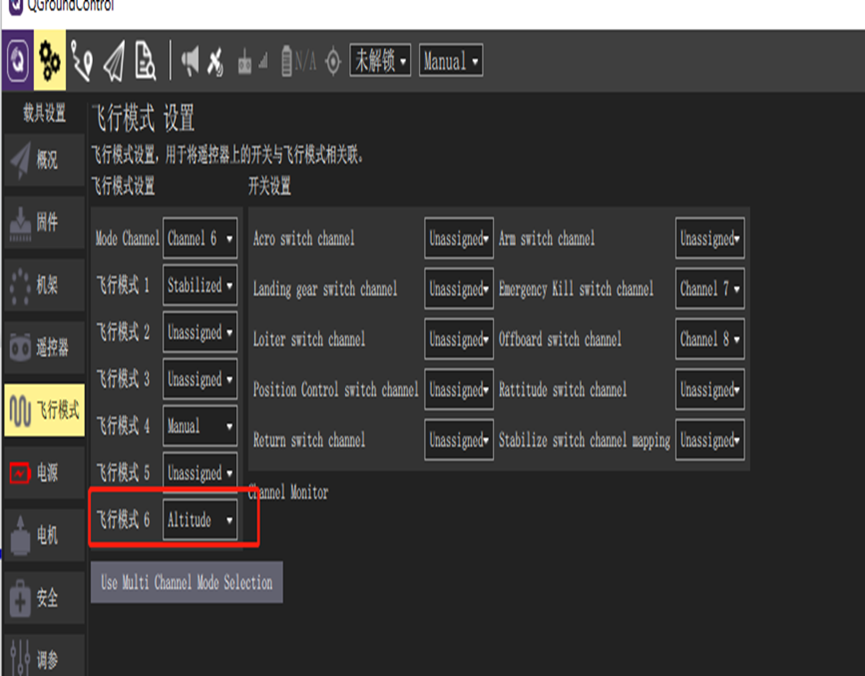This screenshot has width=865, height=676.
Task: Select 遥控器 in the sidebar
Action: (44, 347)
